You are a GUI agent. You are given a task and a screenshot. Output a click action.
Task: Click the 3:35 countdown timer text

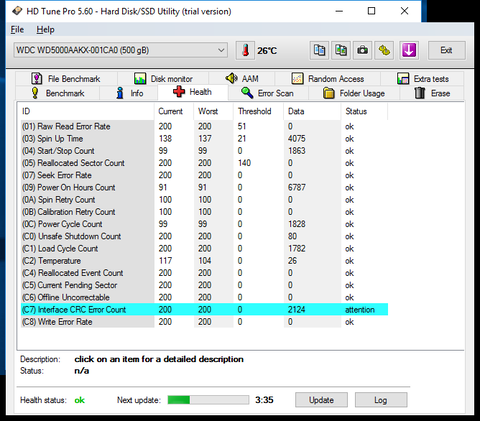tap(264, 400)
